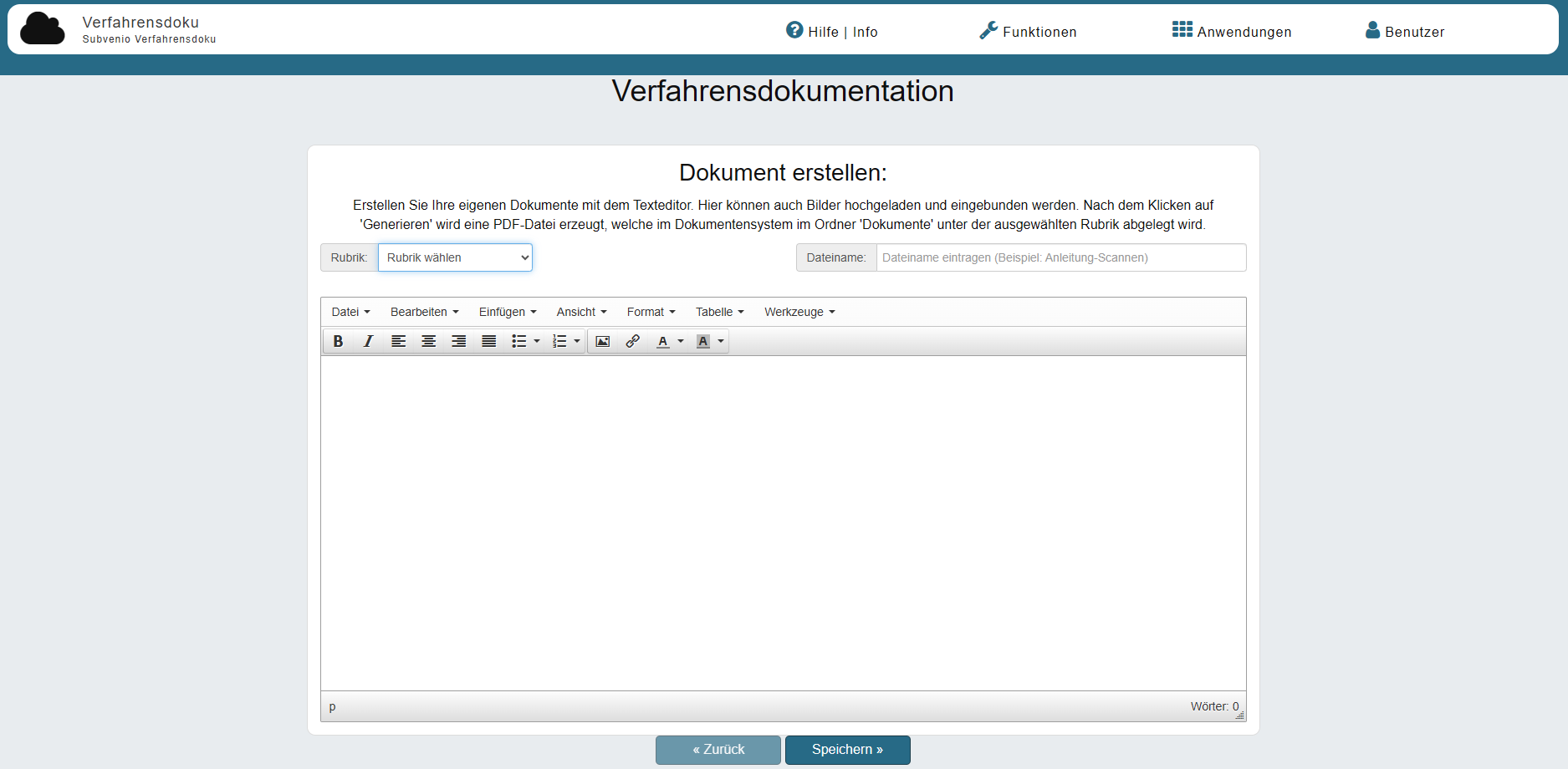Image resolution: width=1568 pixels, height=769 pixels.
Task: Click the black cloud logo
Action: [42, 28]
